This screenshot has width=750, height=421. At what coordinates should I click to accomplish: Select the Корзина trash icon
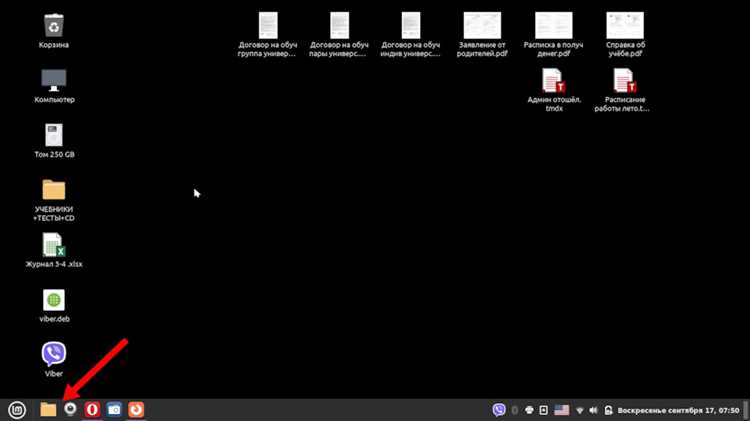(x=54, y=31)
